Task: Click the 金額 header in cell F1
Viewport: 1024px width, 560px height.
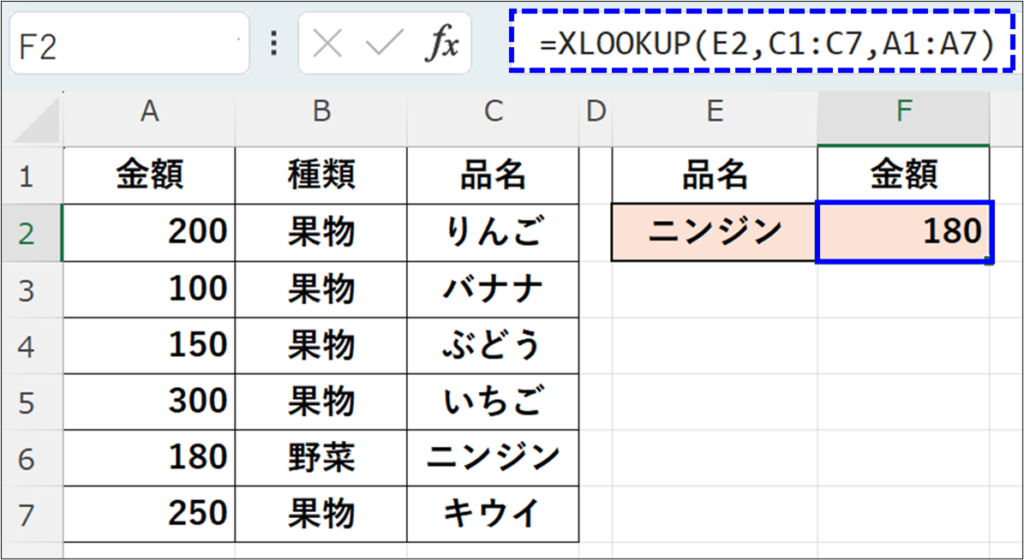Action: click(x=903, y=176)
